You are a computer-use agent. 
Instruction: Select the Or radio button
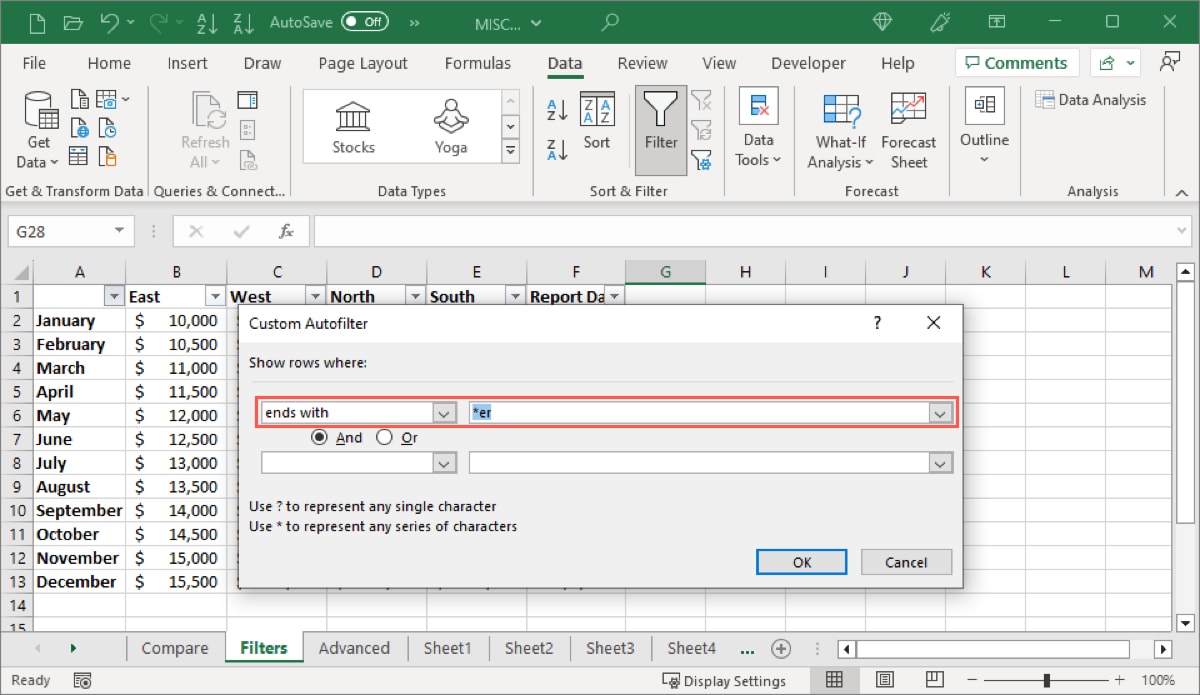pyautogui.click(x=384, y=437)
